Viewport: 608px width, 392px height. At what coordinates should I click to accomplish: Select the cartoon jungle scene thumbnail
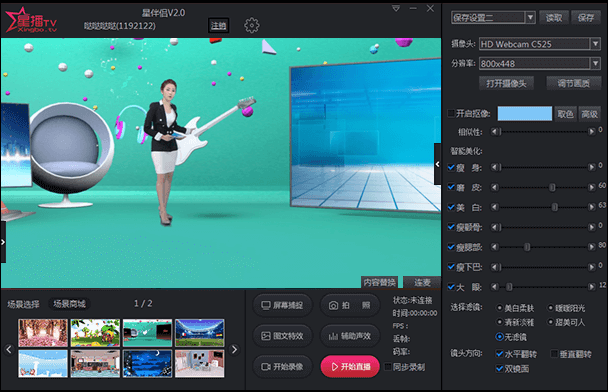pyautogui.click(x=95, y=333)
